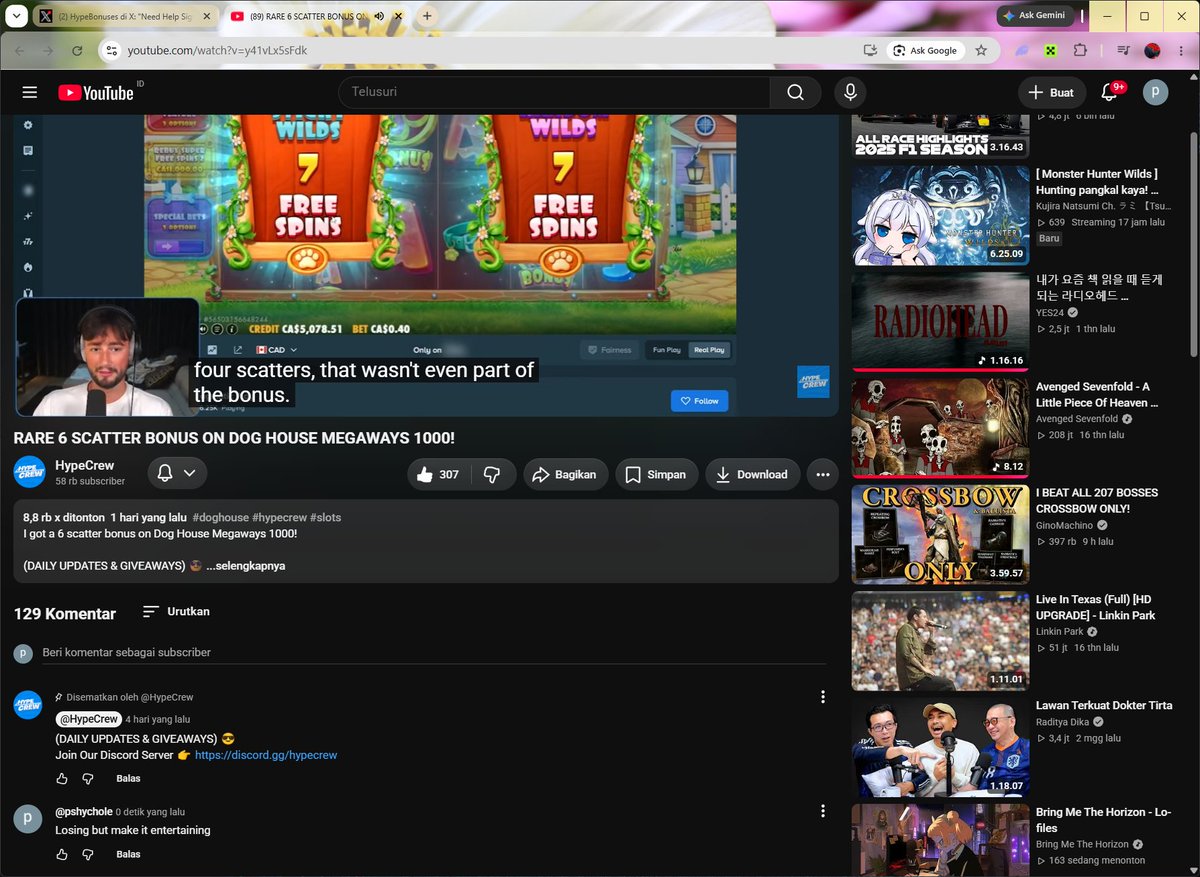Viewport: 1200px width, 877px height.
Task: View site information icon in the address bar
Action: (111, 50)
